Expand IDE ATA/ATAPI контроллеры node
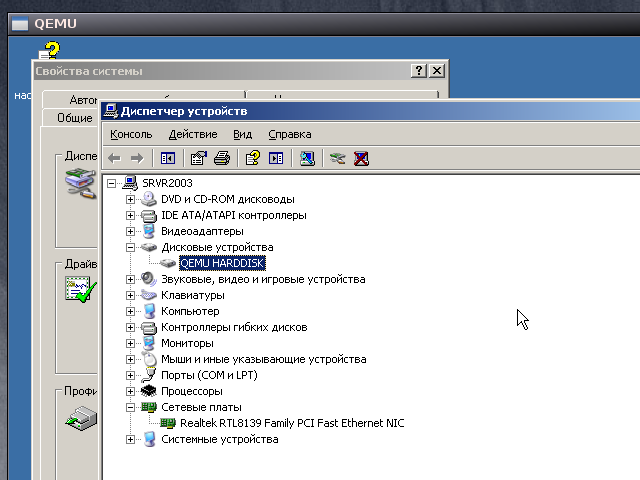 [x=130, y=215]
